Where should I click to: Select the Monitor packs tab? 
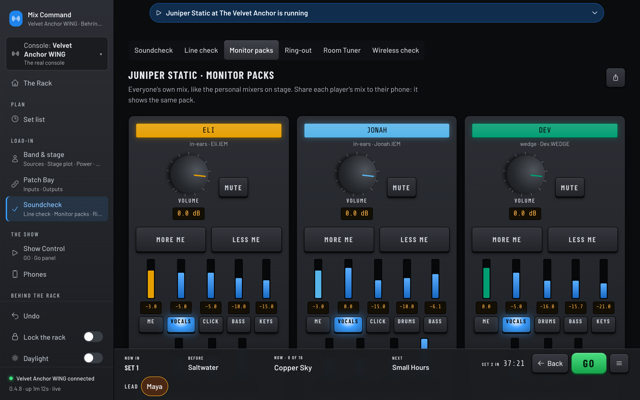tap(251, 50)
